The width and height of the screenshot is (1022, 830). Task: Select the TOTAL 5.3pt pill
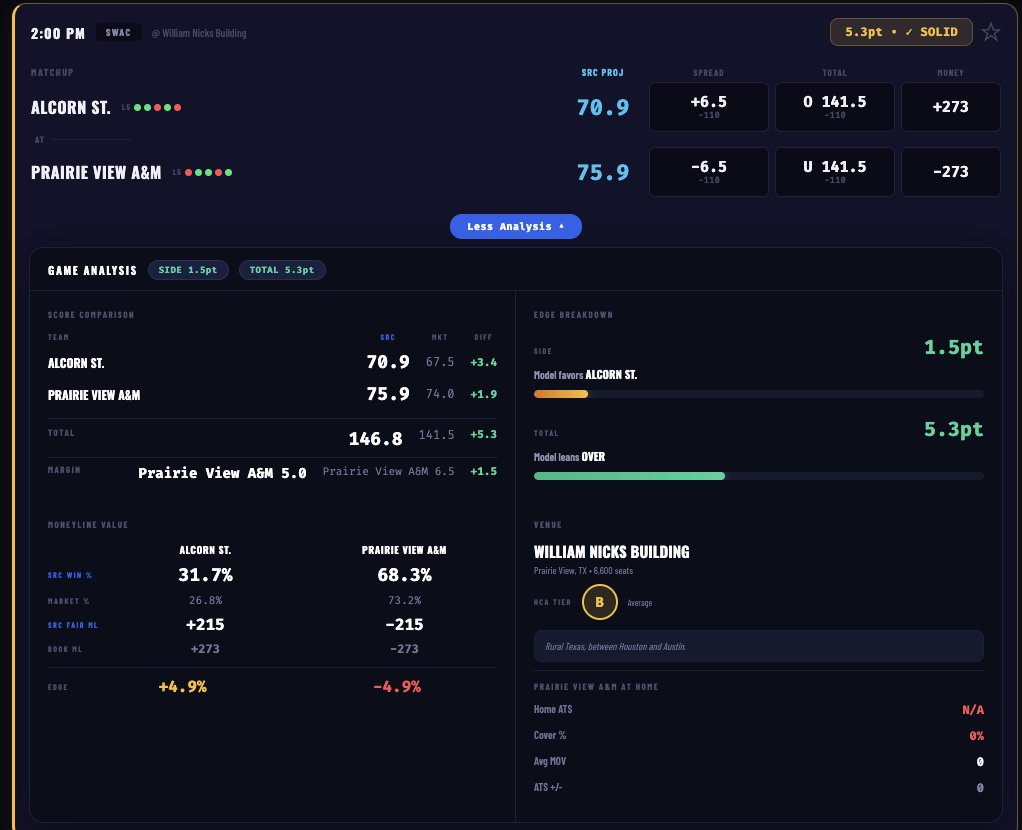pos(282,270)
